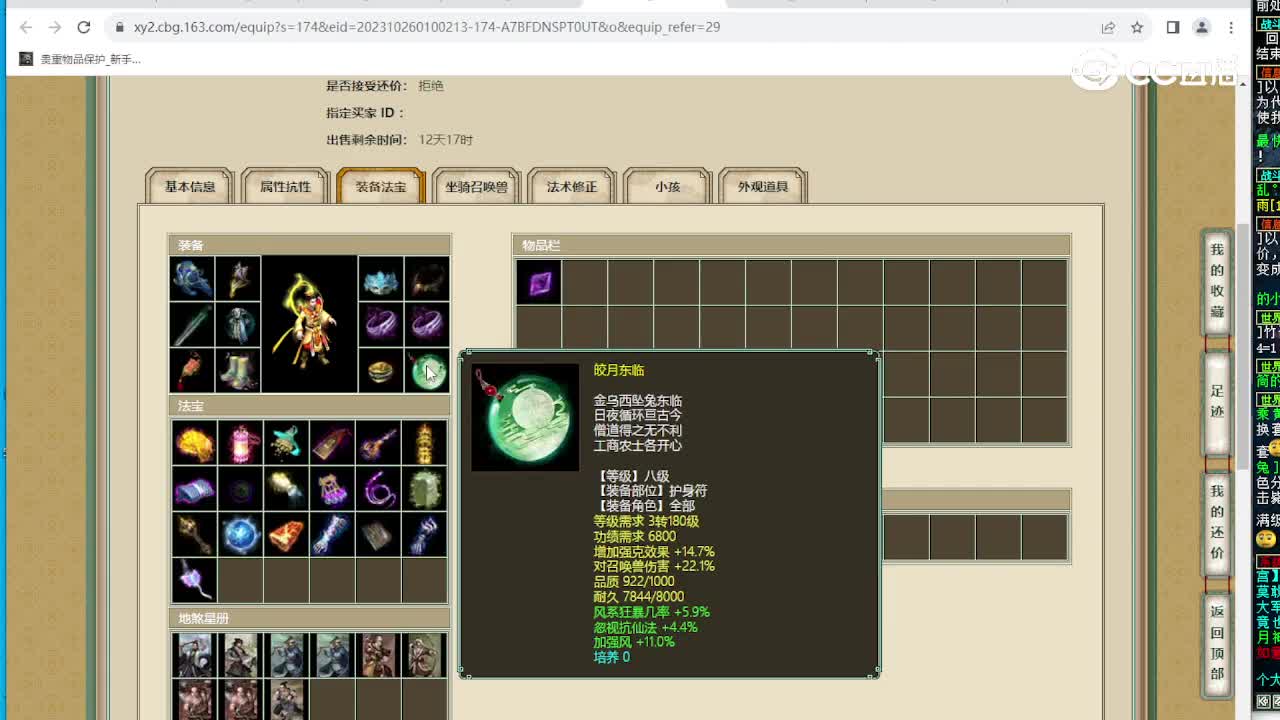Open the 小孩 tab

click(667, 186)
